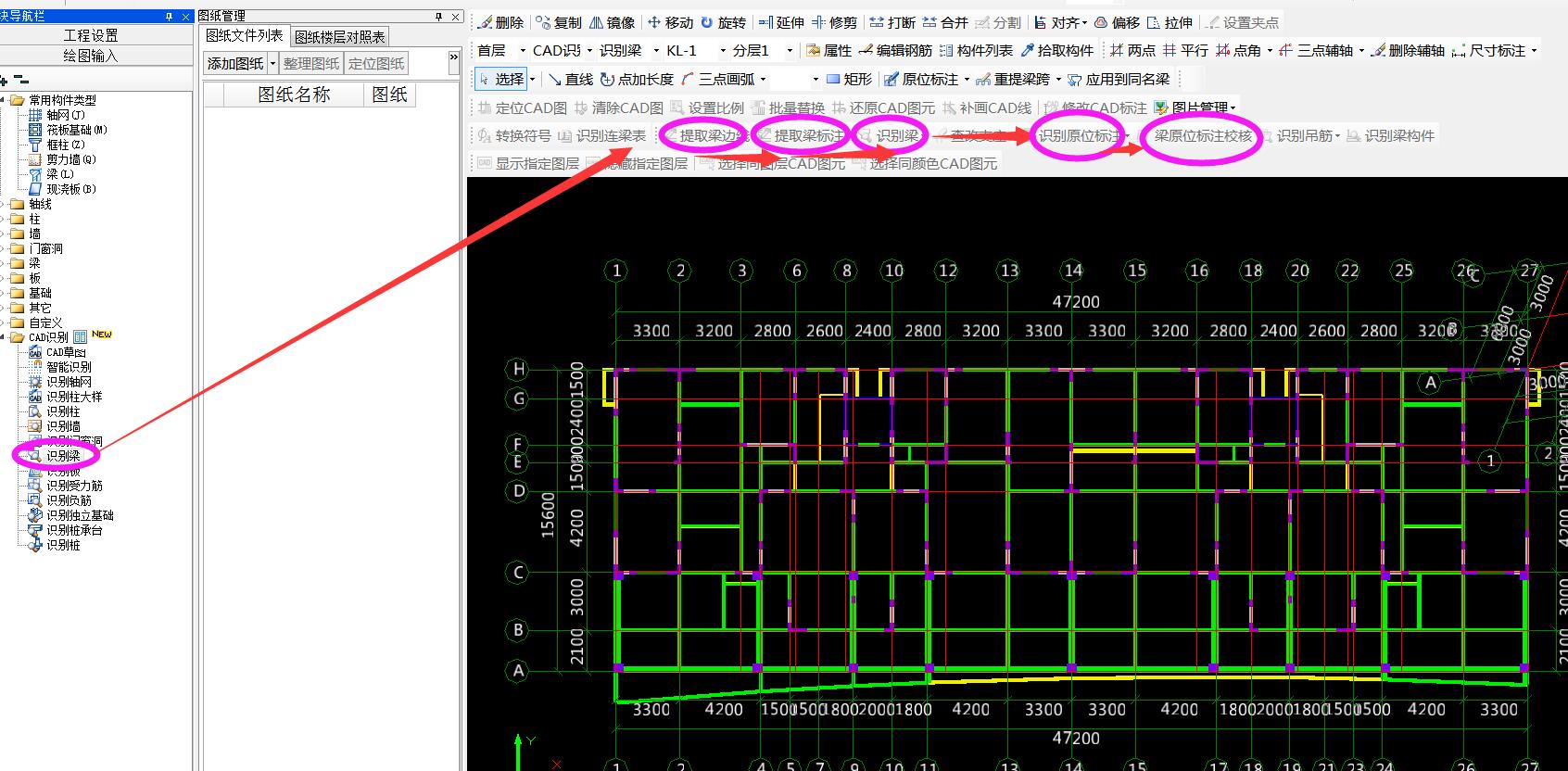Image resolution: width=1568 pixels, height=771 pixels.
Task: Expand the 门窗洞 folder node
Action: pyautogui.click(x=3, y=248)
